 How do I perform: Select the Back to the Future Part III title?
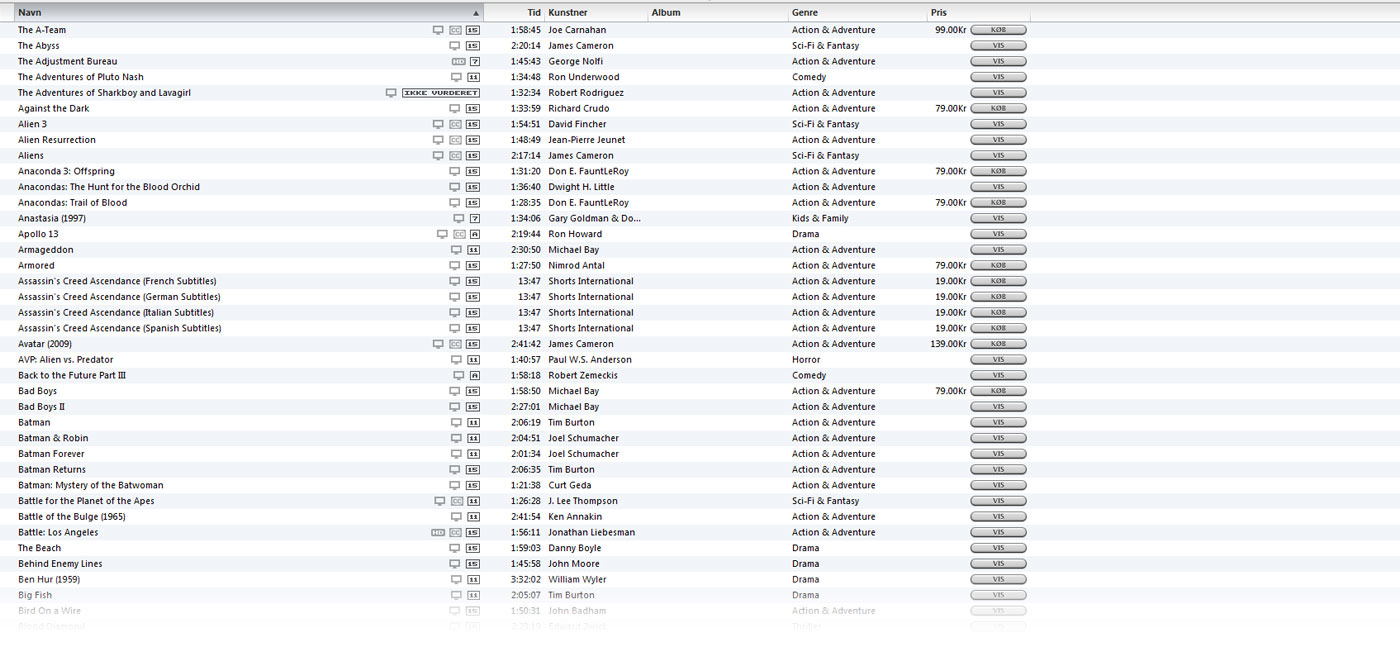point(72,376)
